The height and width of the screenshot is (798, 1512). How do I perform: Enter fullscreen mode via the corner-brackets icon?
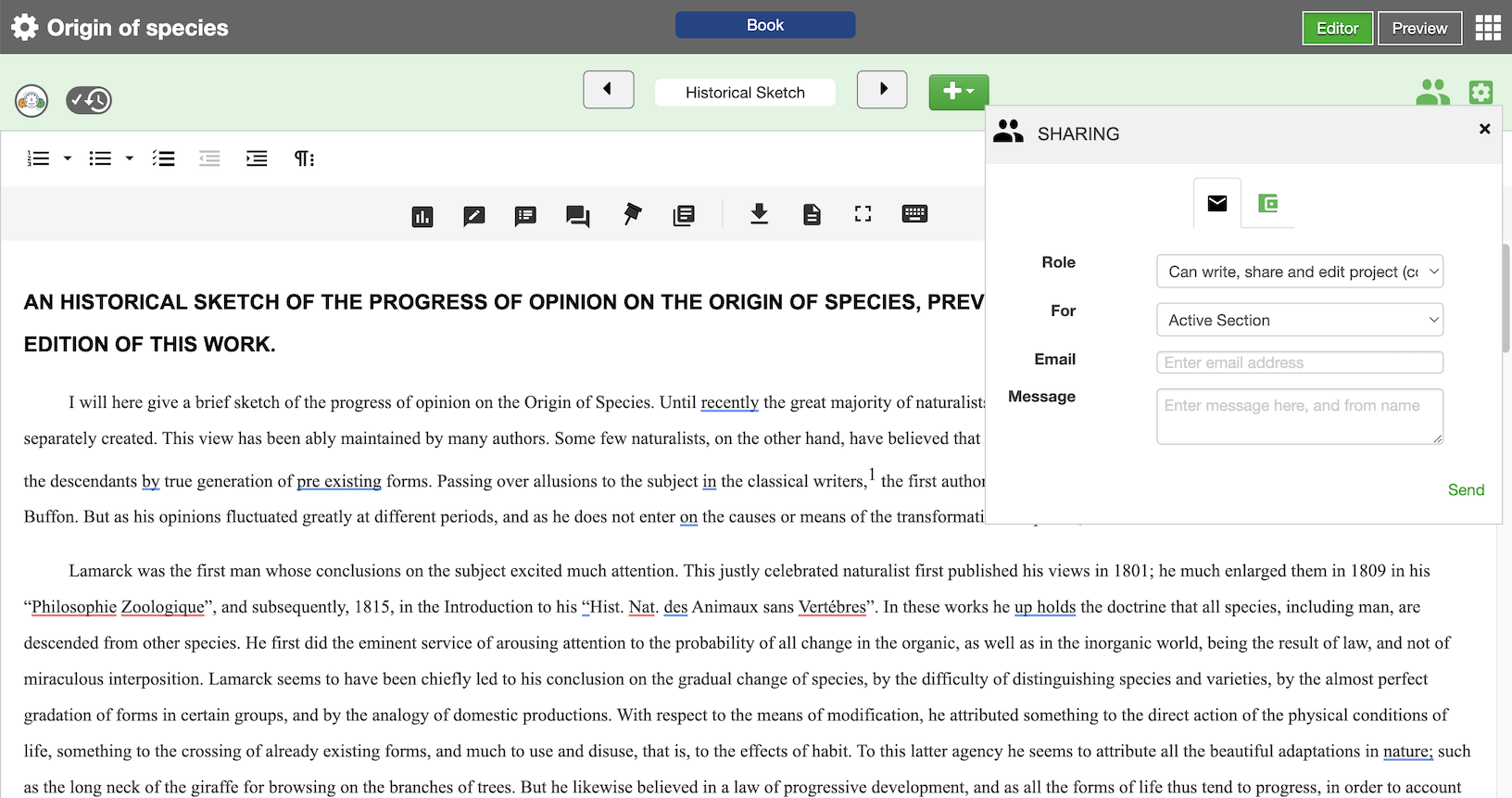(863, 214)
